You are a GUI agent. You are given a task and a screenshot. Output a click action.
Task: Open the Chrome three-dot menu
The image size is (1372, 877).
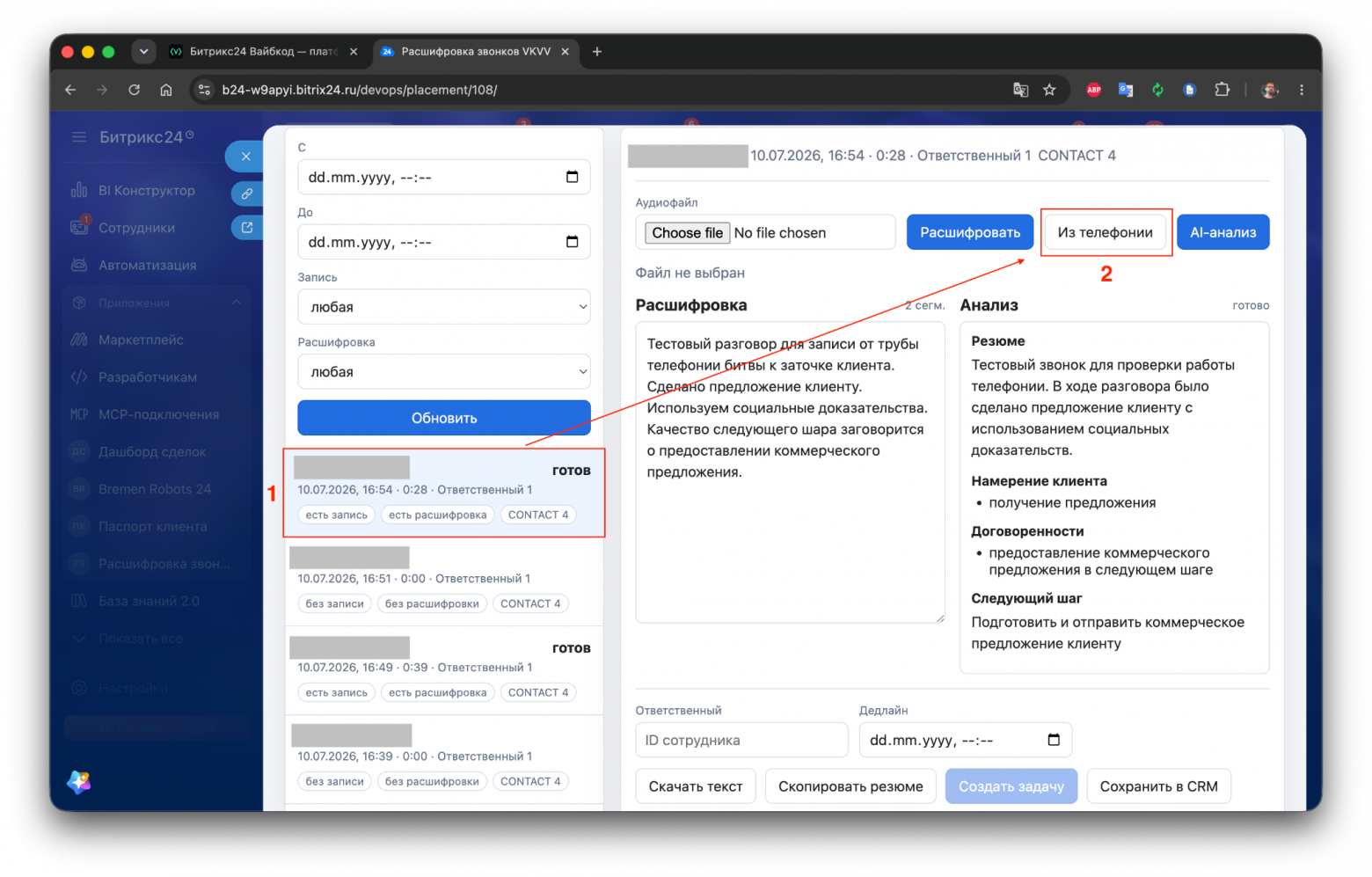1302,90
